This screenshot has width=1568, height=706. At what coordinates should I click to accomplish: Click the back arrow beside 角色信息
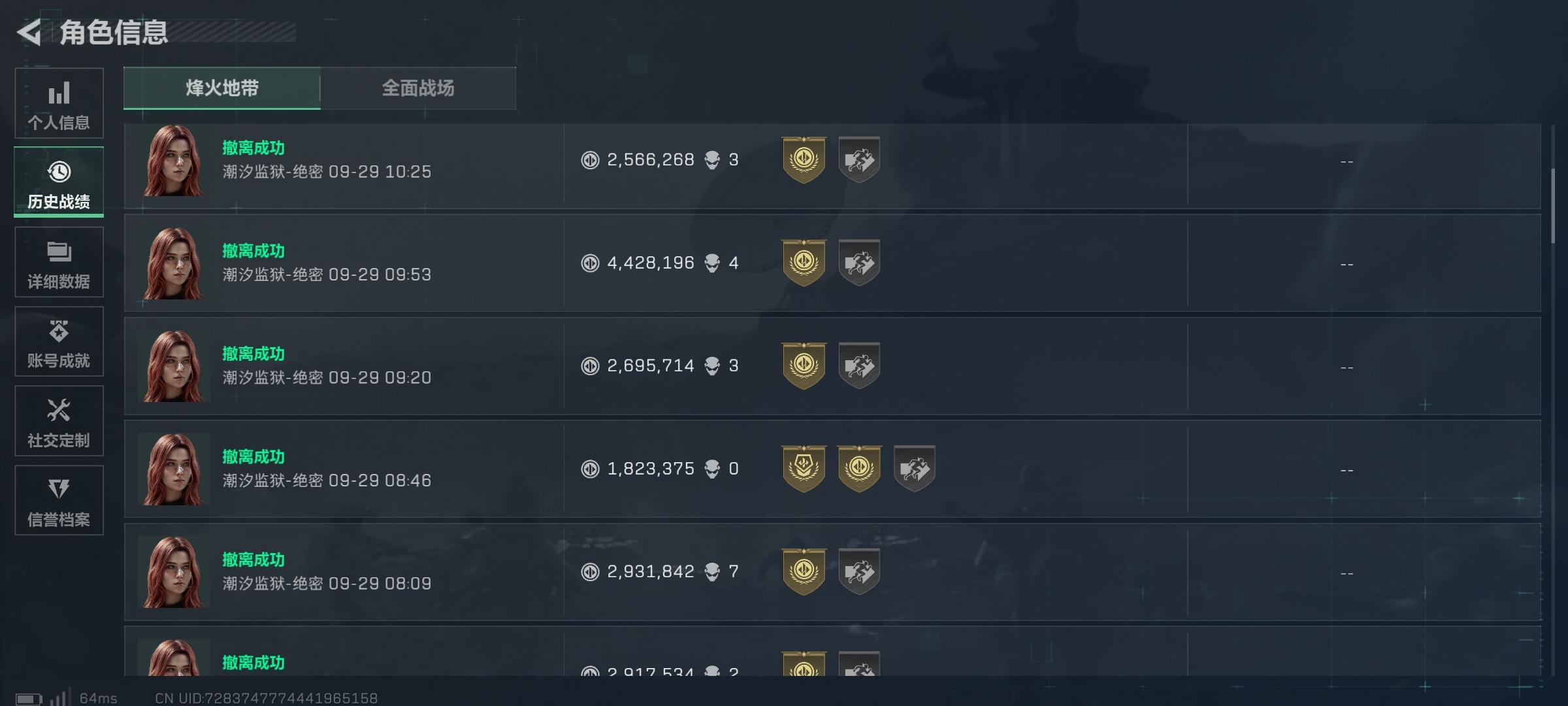tap(29, 32)
